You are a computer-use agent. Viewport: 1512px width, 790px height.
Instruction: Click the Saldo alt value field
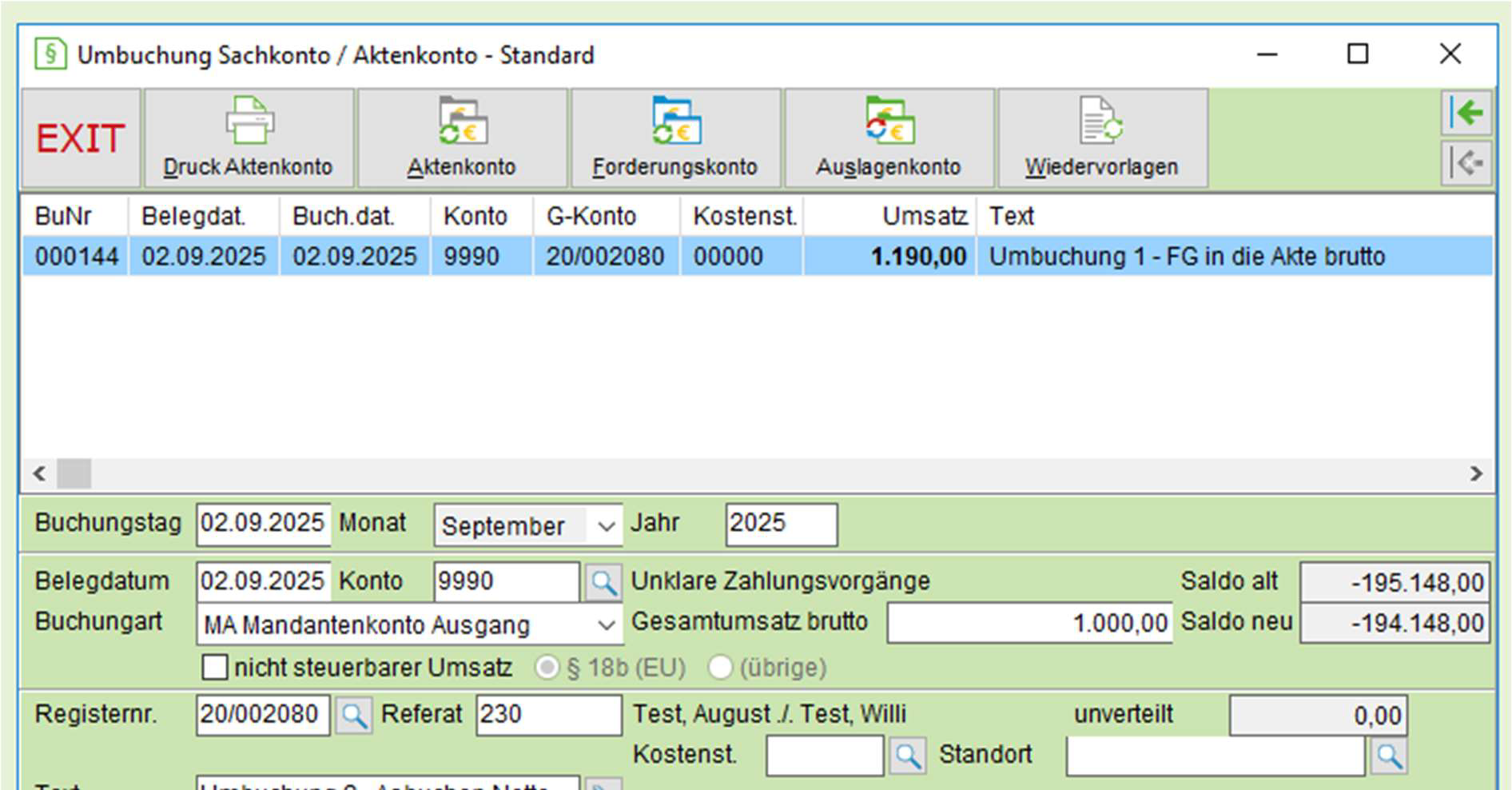1395,582
